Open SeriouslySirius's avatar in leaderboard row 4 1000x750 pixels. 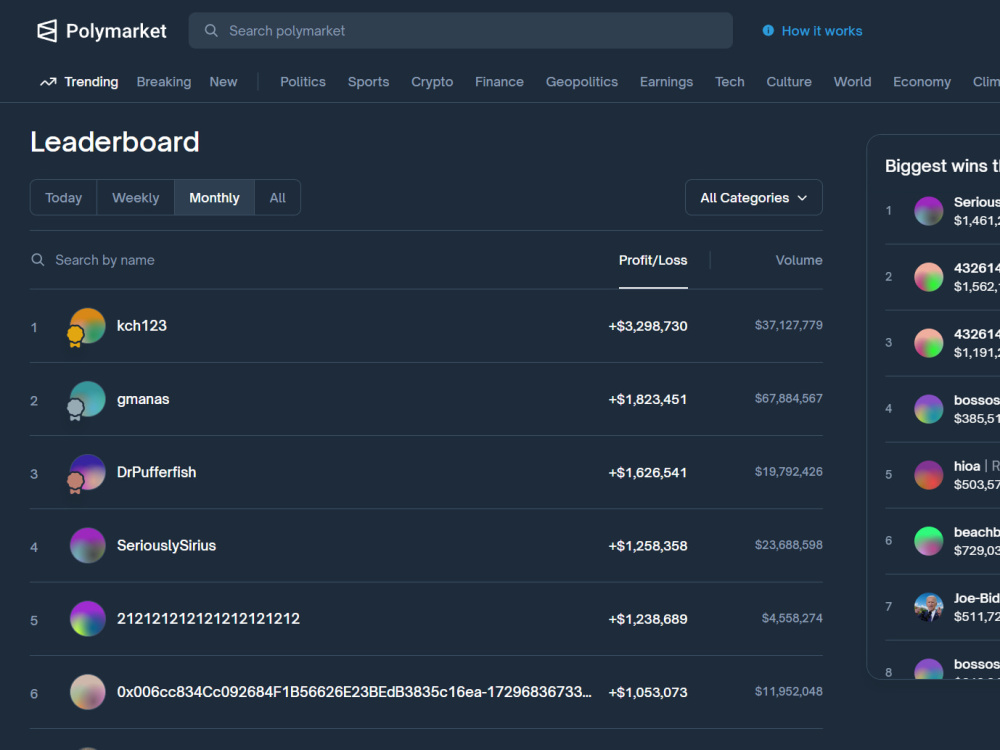[87, 545]
